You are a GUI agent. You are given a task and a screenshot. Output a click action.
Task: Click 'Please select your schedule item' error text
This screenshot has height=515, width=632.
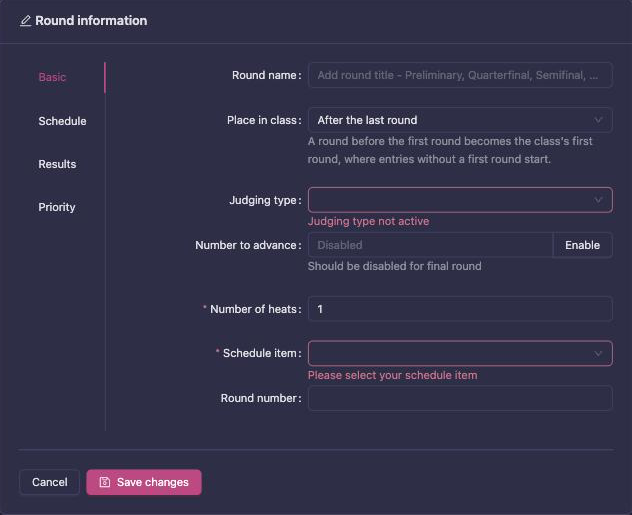point(393,375)
